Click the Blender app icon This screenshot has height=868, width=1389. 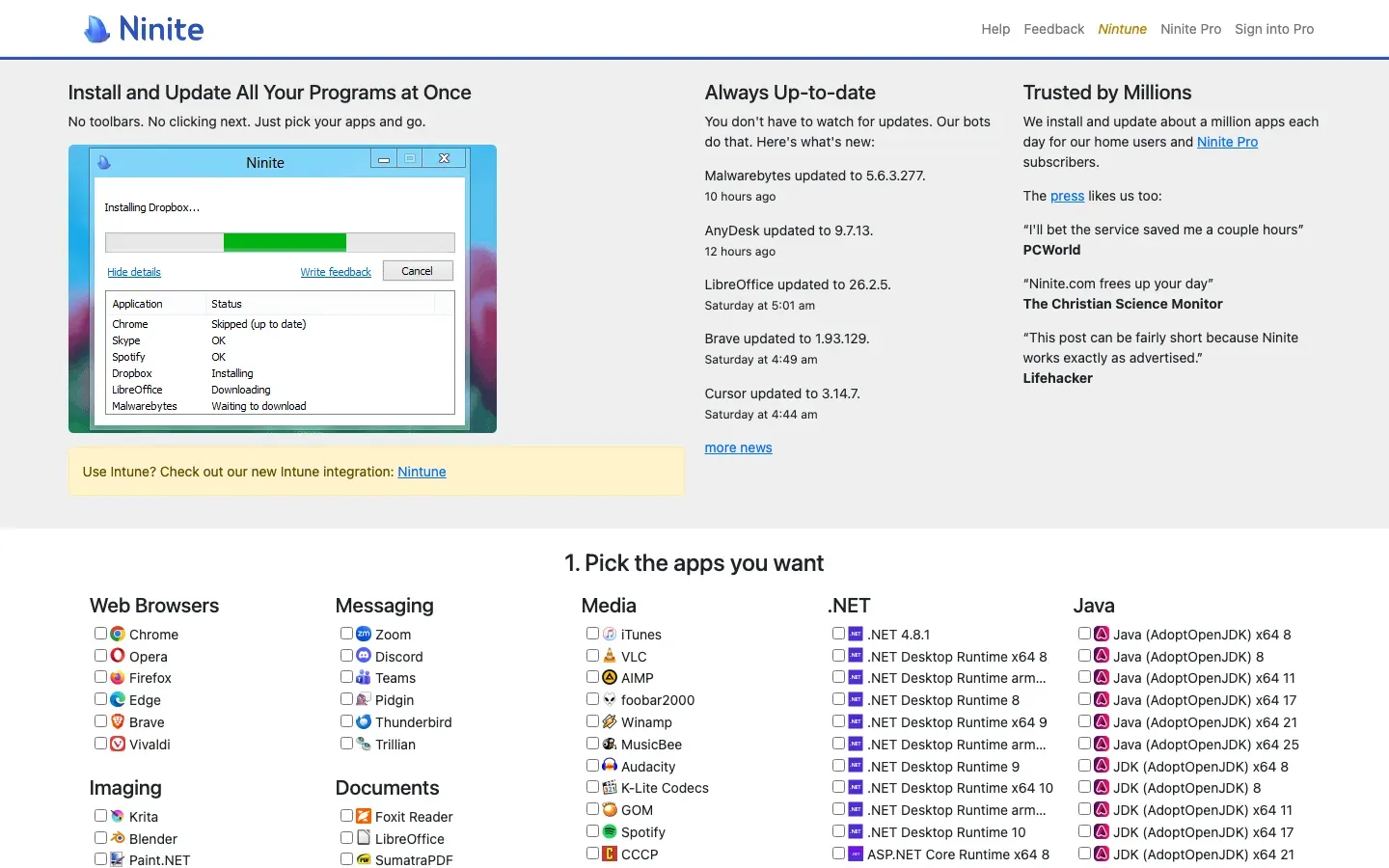[118, 838]
